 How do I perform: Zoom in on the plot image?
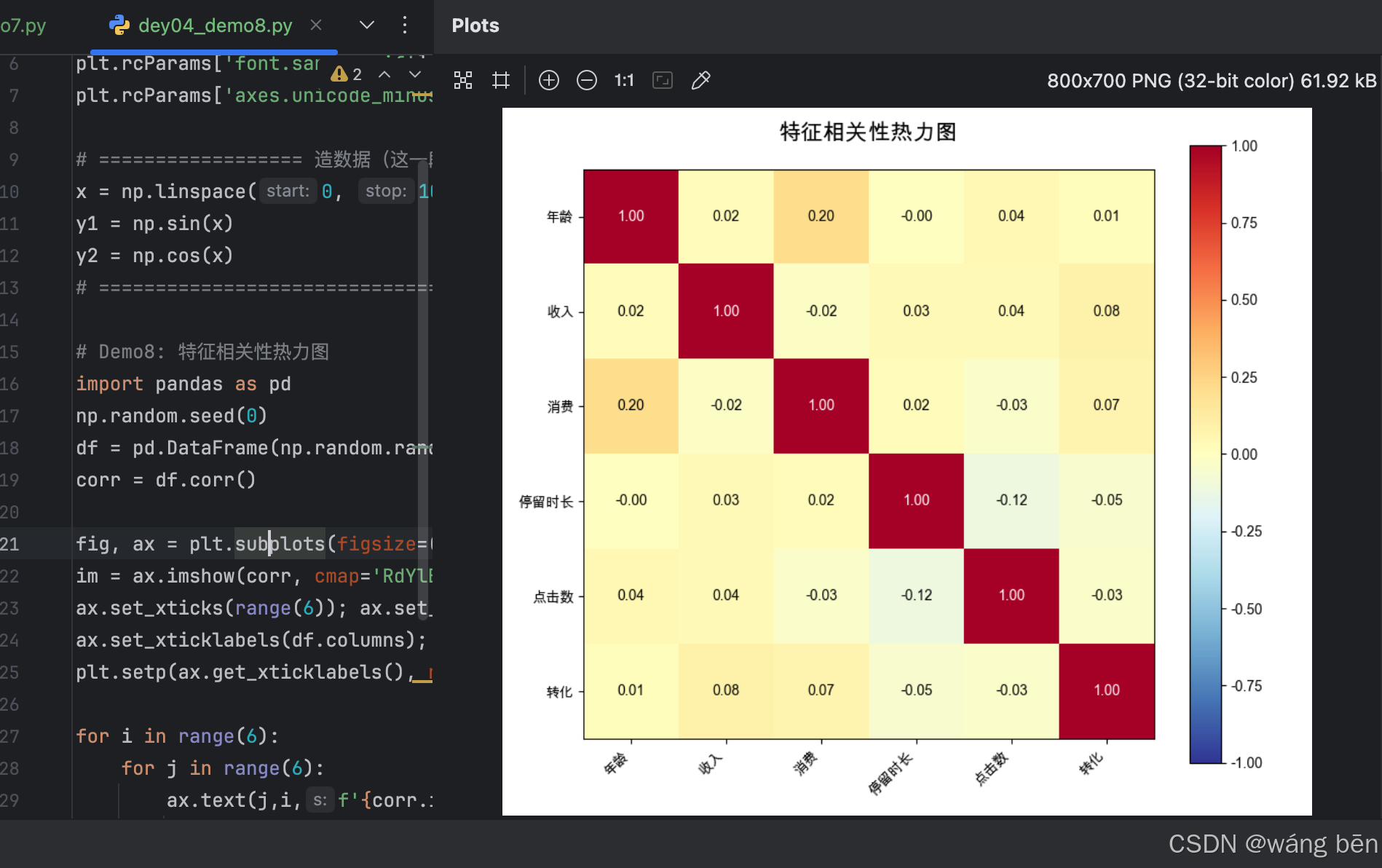(549, 80)
